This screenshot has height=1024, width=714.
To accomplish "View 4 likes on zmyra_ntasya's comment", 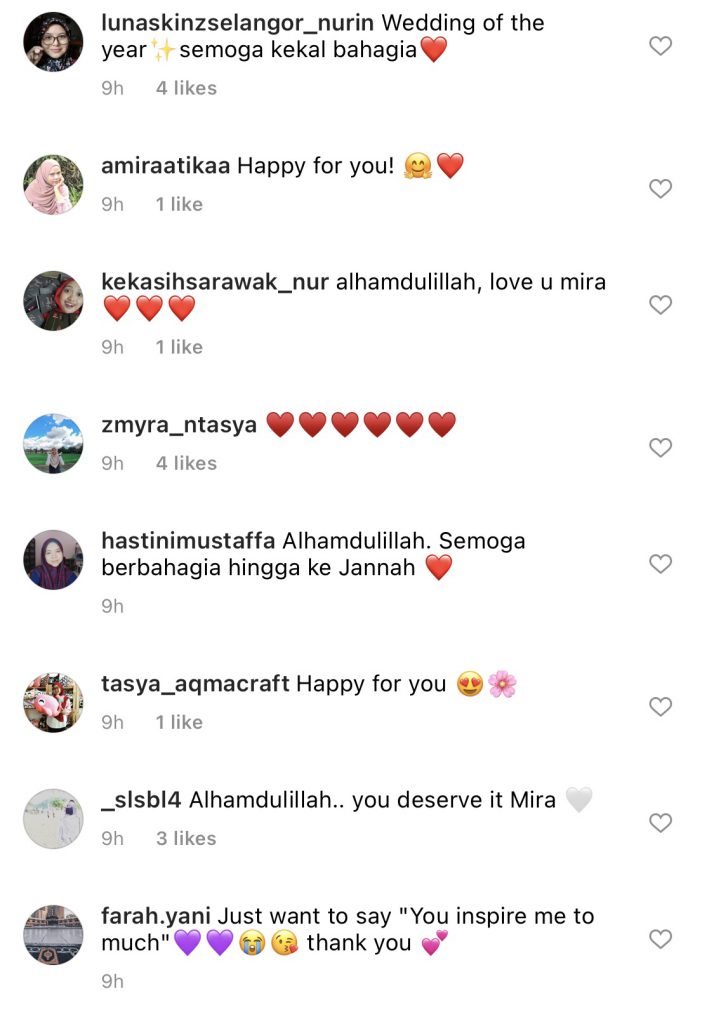I will [186, 464].
